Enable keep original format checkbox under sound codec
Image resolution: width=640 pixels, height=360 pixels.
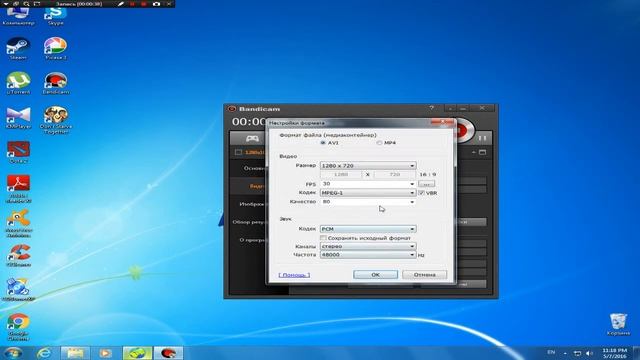(323, 238)
